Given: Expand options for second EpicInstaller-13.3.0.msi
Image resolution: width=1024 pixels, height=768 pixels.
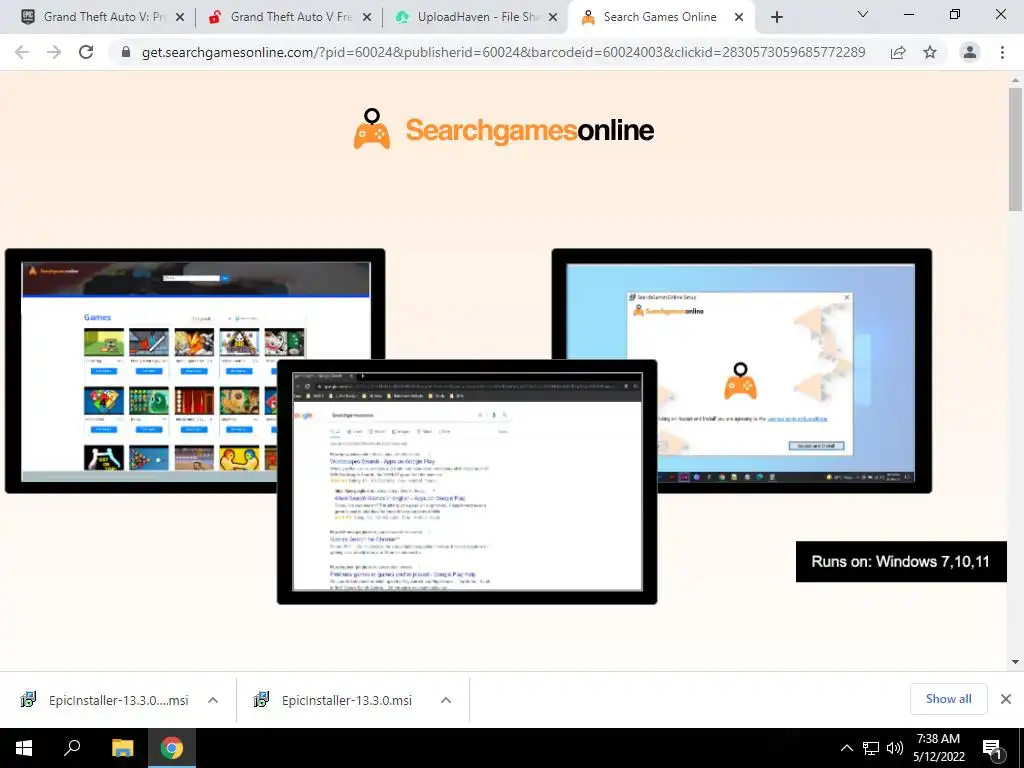Looking at the screenshot, I should pos(446,700).
